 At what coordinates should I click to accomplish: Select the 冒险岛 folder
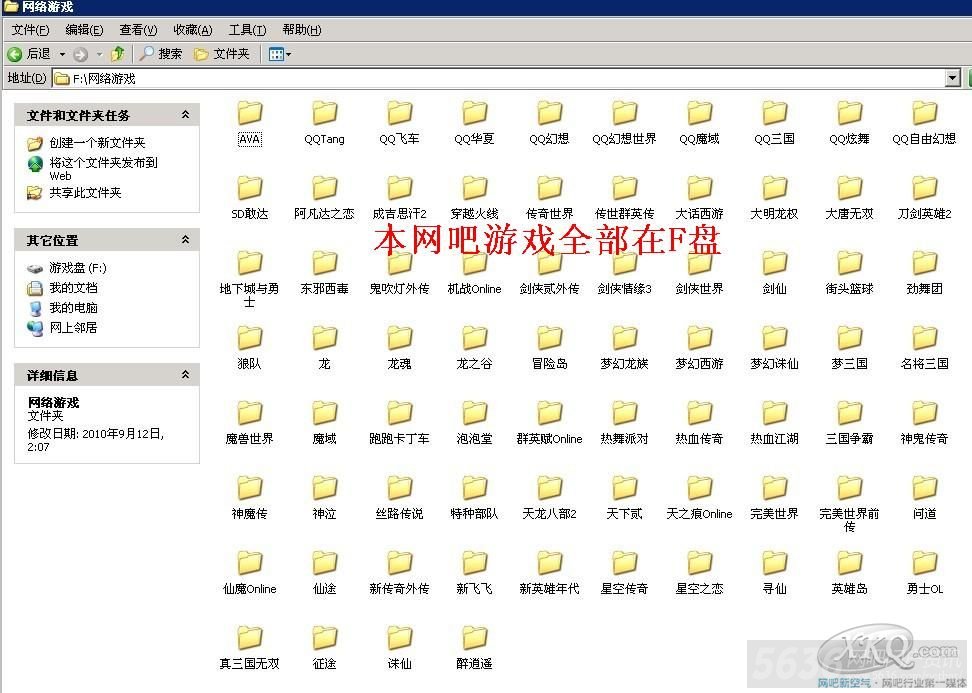549,348
